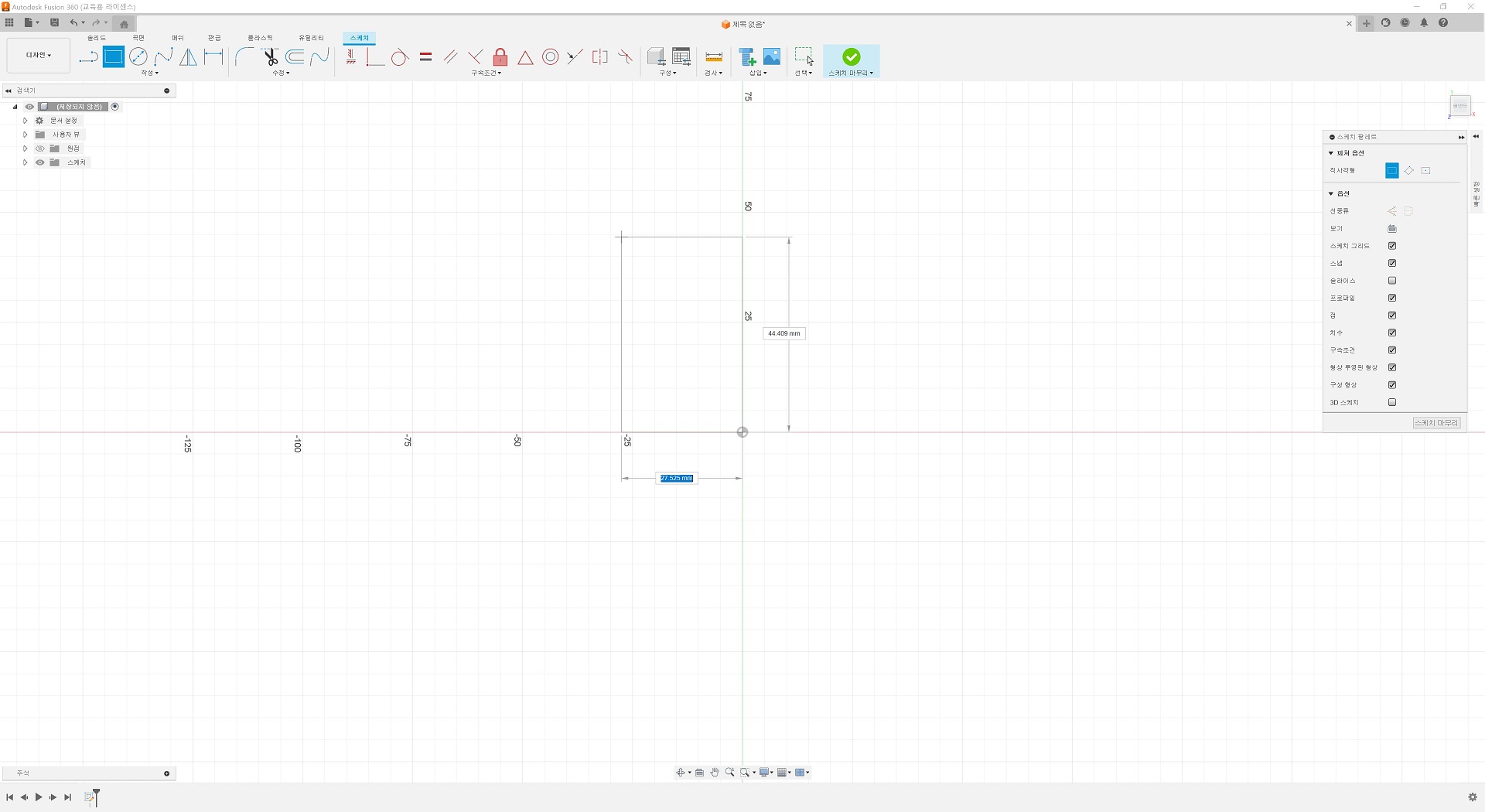
Task: Apply the Curvature constraint
Action: [625, 57]
